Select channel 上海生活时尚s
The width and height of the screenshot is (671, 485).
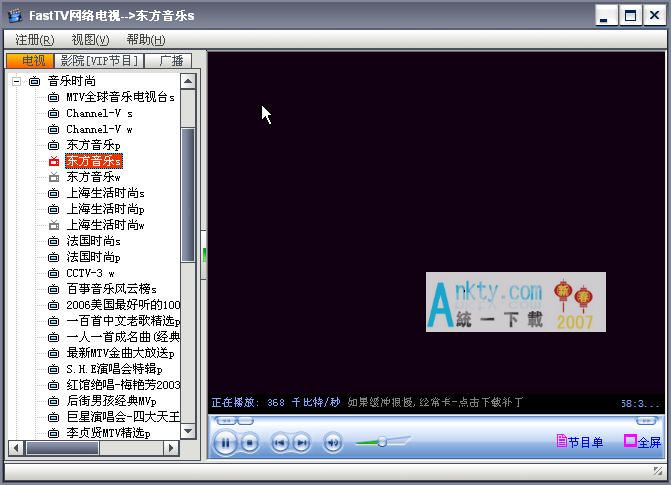(x=105, y=193)
